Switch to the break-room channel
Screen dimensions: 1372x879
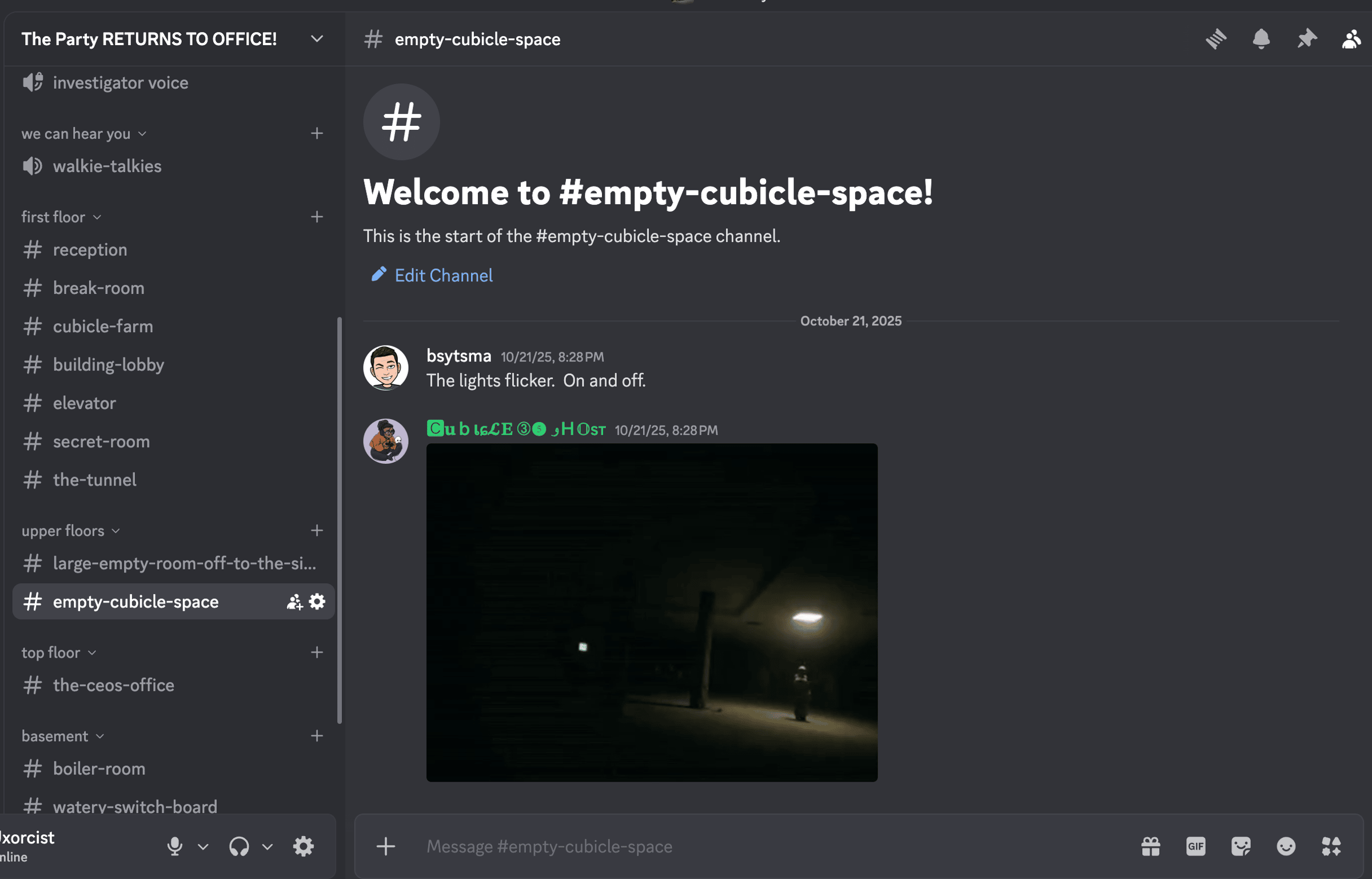coord(98,288)
